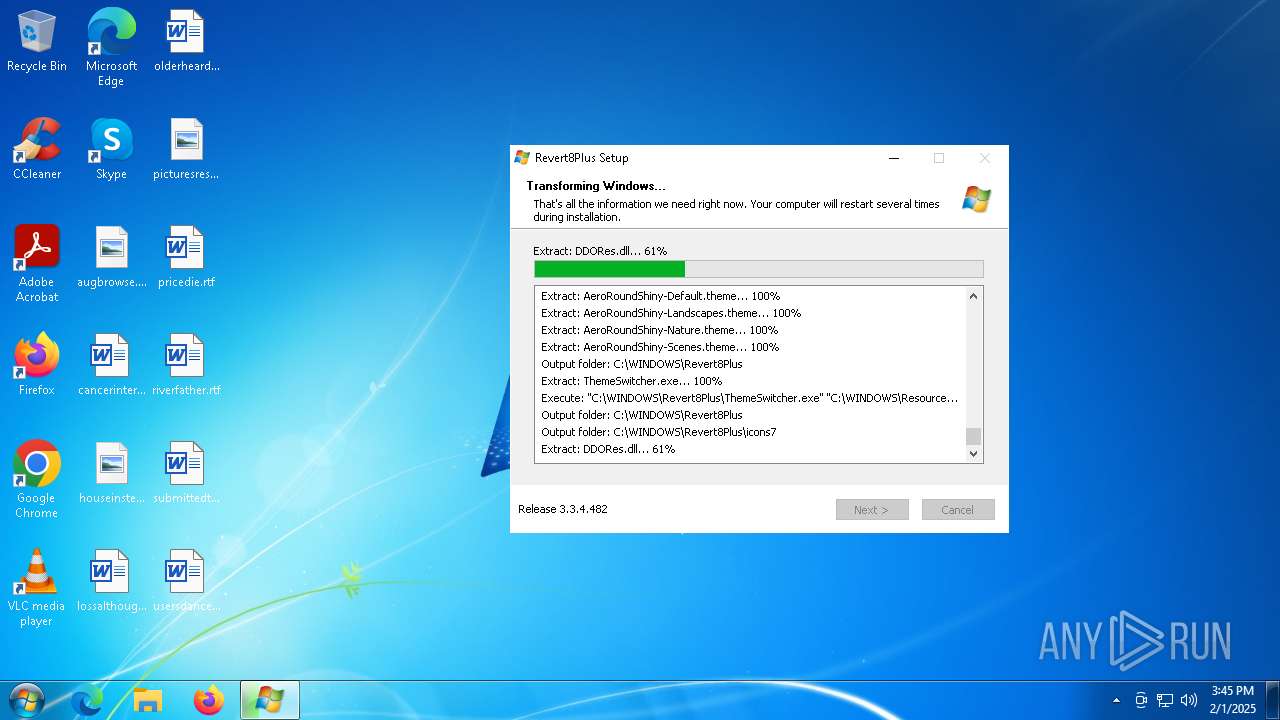Select the houseinste image file icon
The width and height of the screenshot is (1280, 720).
(111, 473)
